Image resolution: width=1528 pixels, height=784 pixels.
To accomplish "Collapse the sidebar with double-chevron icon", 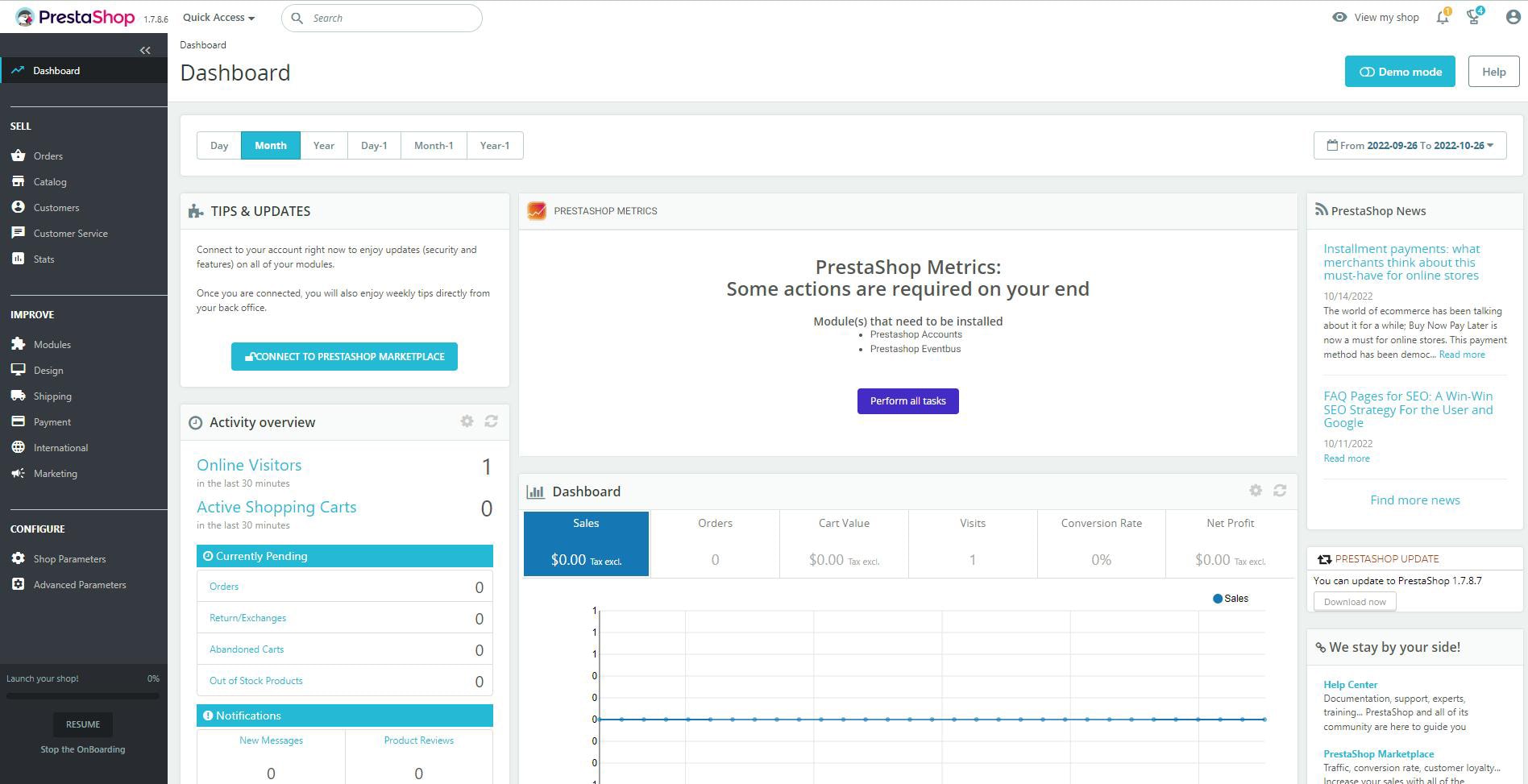I will 145,51.
